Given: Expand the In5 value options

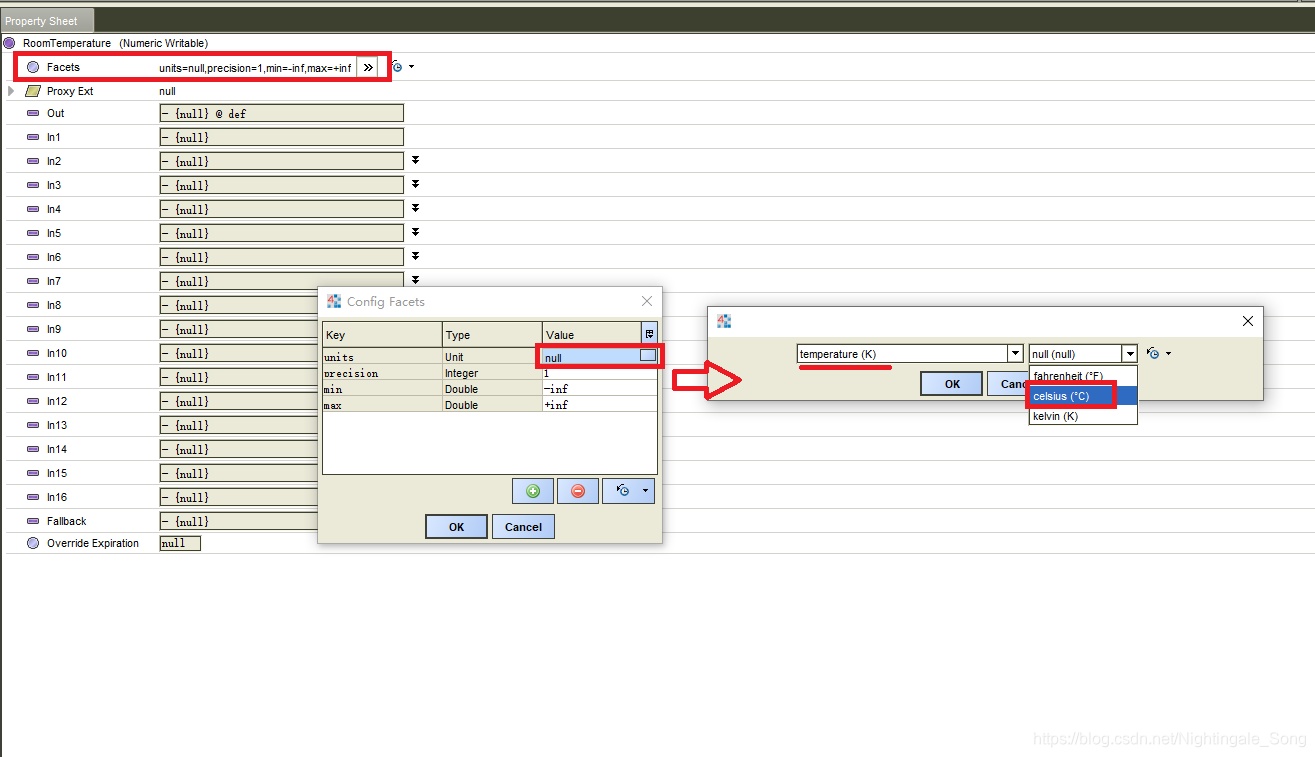Looking at the screenshot, I should click(415, 232).
